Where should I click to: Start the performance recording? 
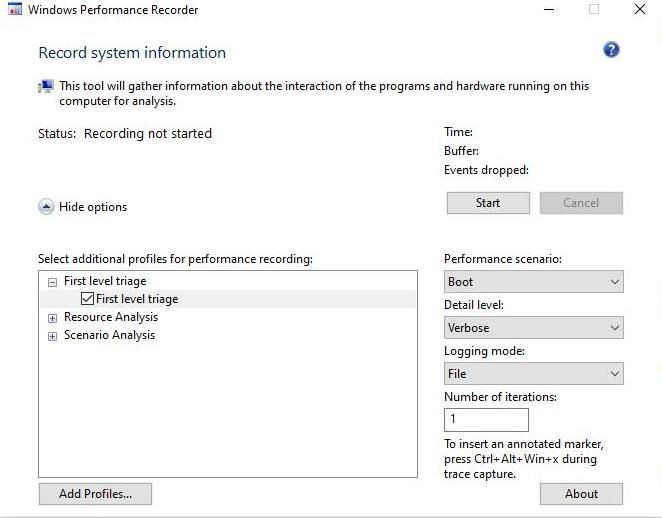(488, 203)
